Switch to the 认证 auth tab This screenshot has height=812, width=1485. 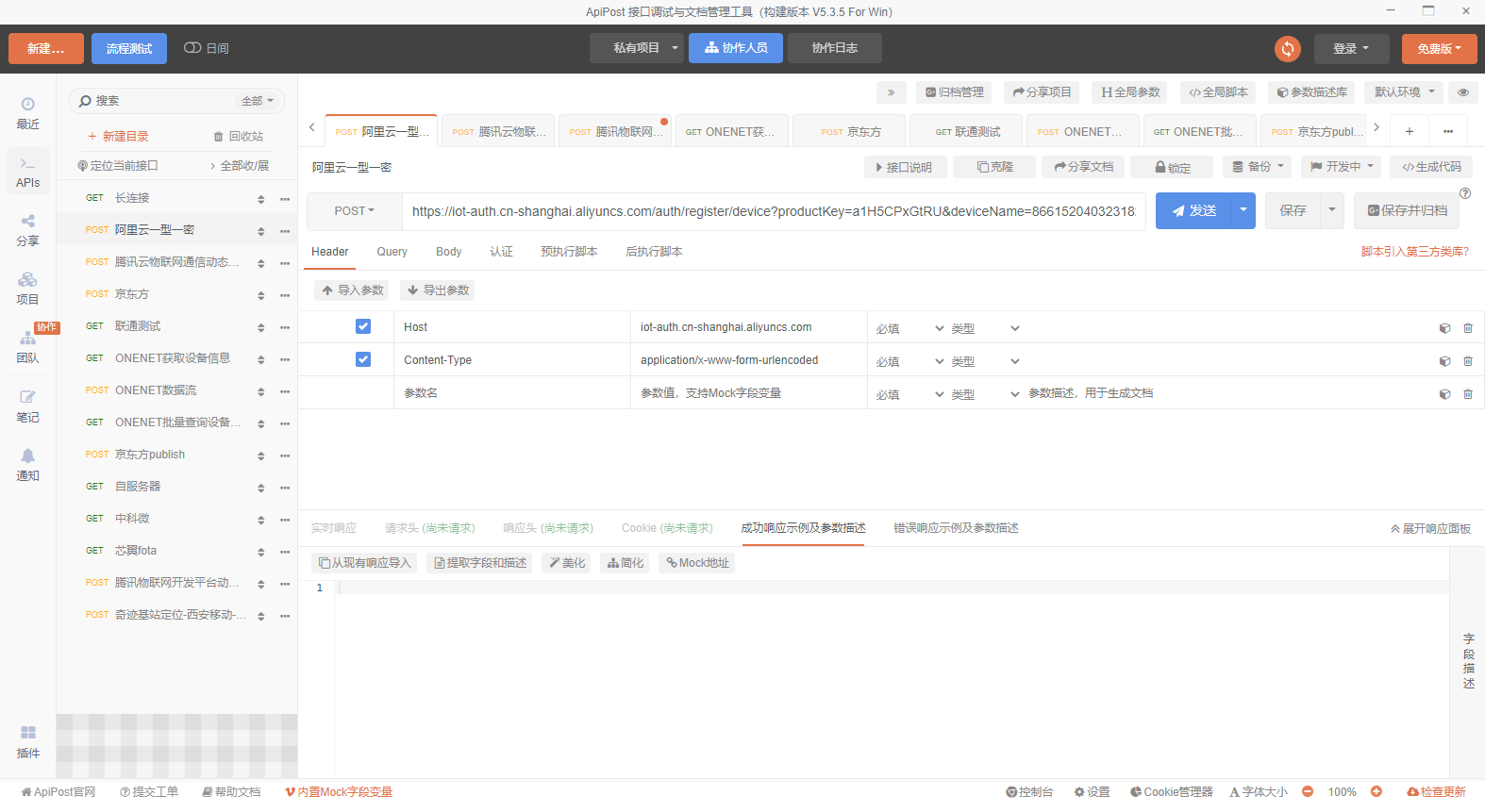coord(502,252)
